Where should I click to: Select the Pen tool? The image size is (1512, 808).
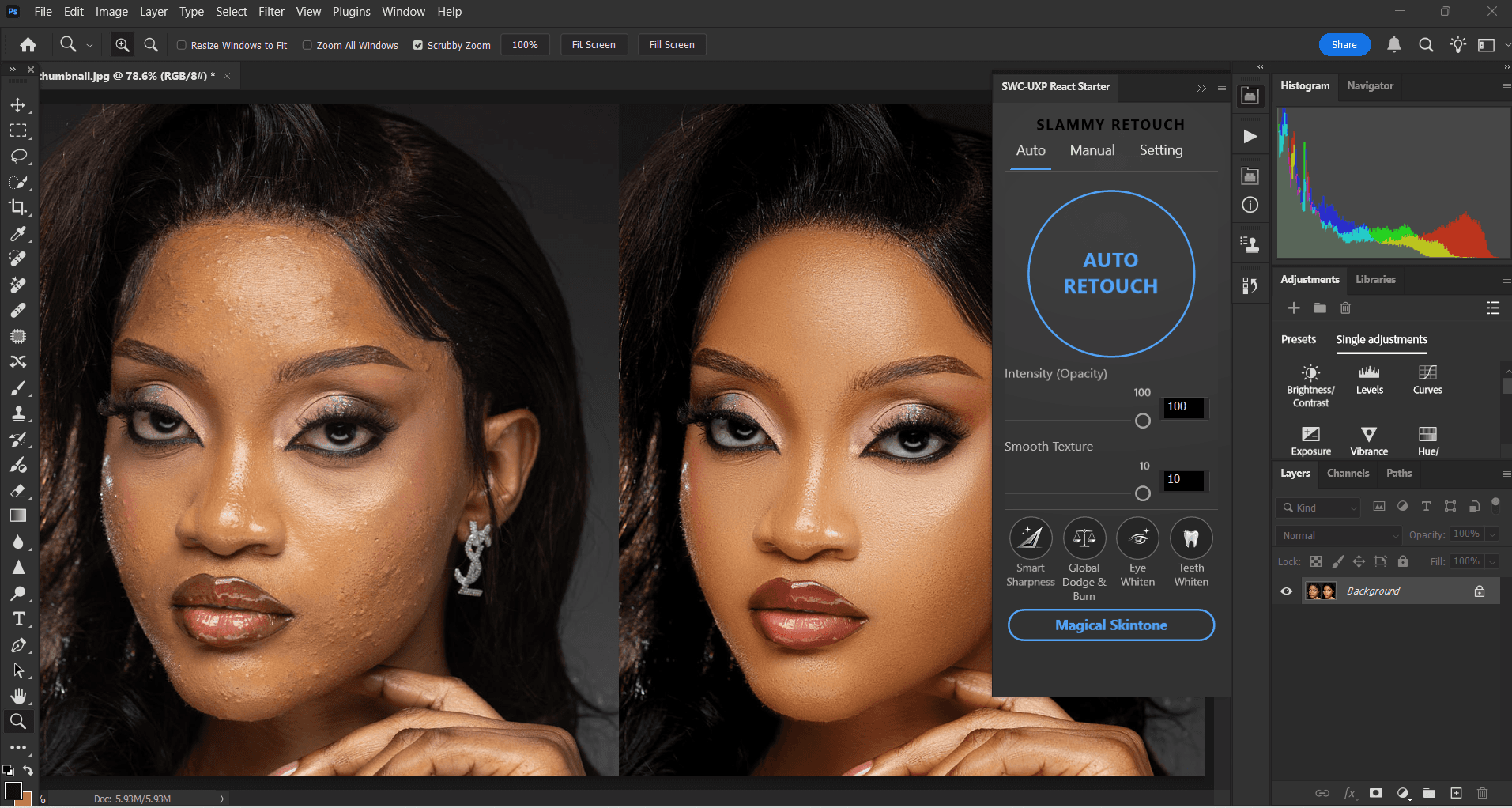click(18, 645)
